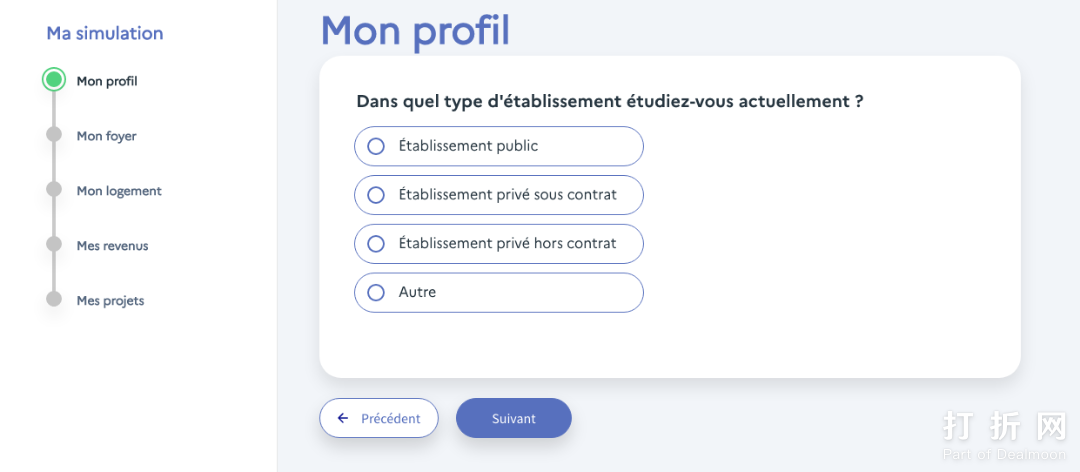
Task: Click the green Mon profil step indicator
Action: coord(54,81)
